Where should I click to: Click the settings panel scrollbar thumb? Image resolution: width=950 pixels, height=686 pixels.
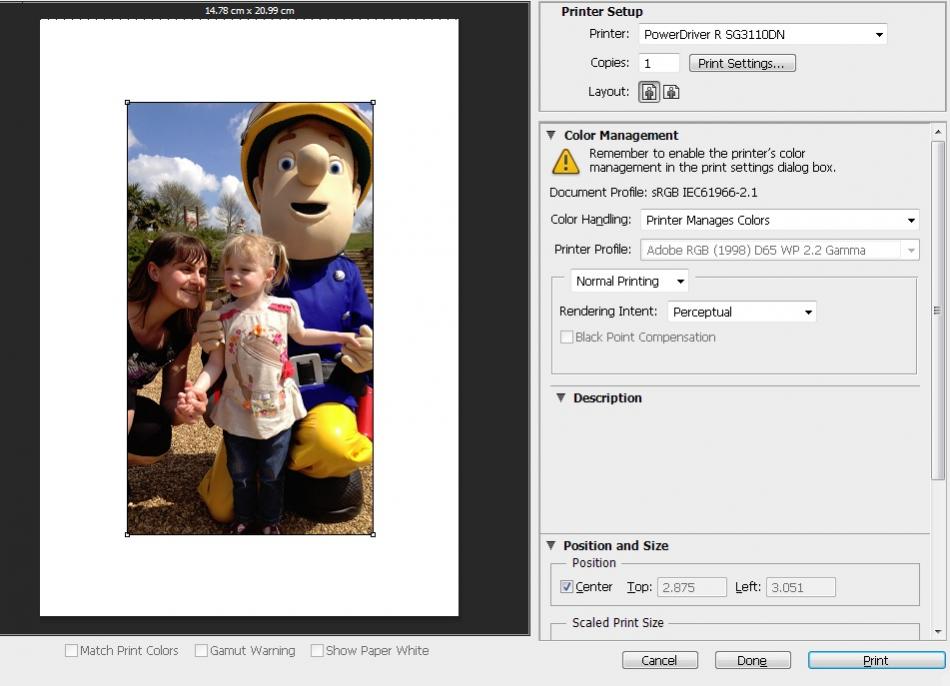pyautogui.click(x=938, y=310)
